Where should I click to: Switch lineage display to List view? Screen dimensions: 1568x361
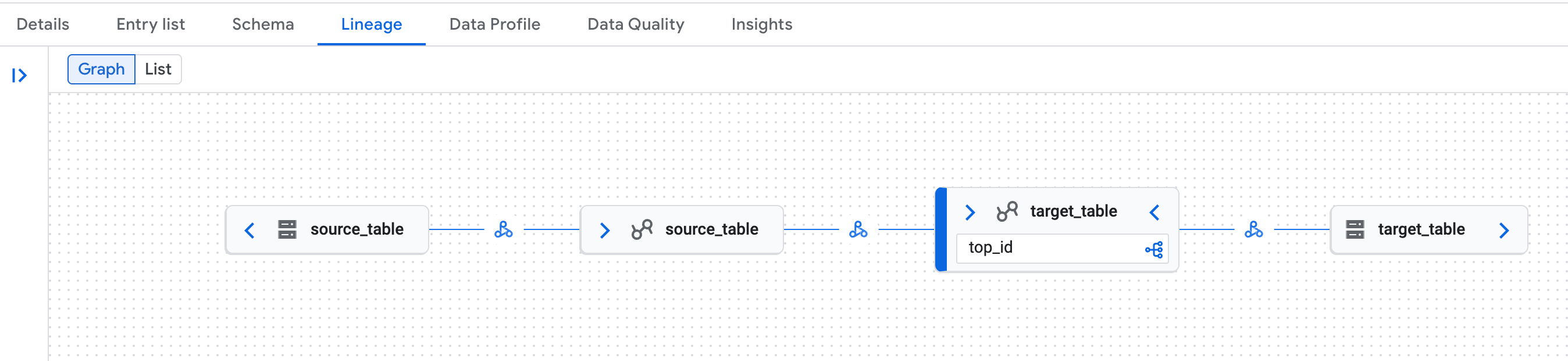coord(158,69)
